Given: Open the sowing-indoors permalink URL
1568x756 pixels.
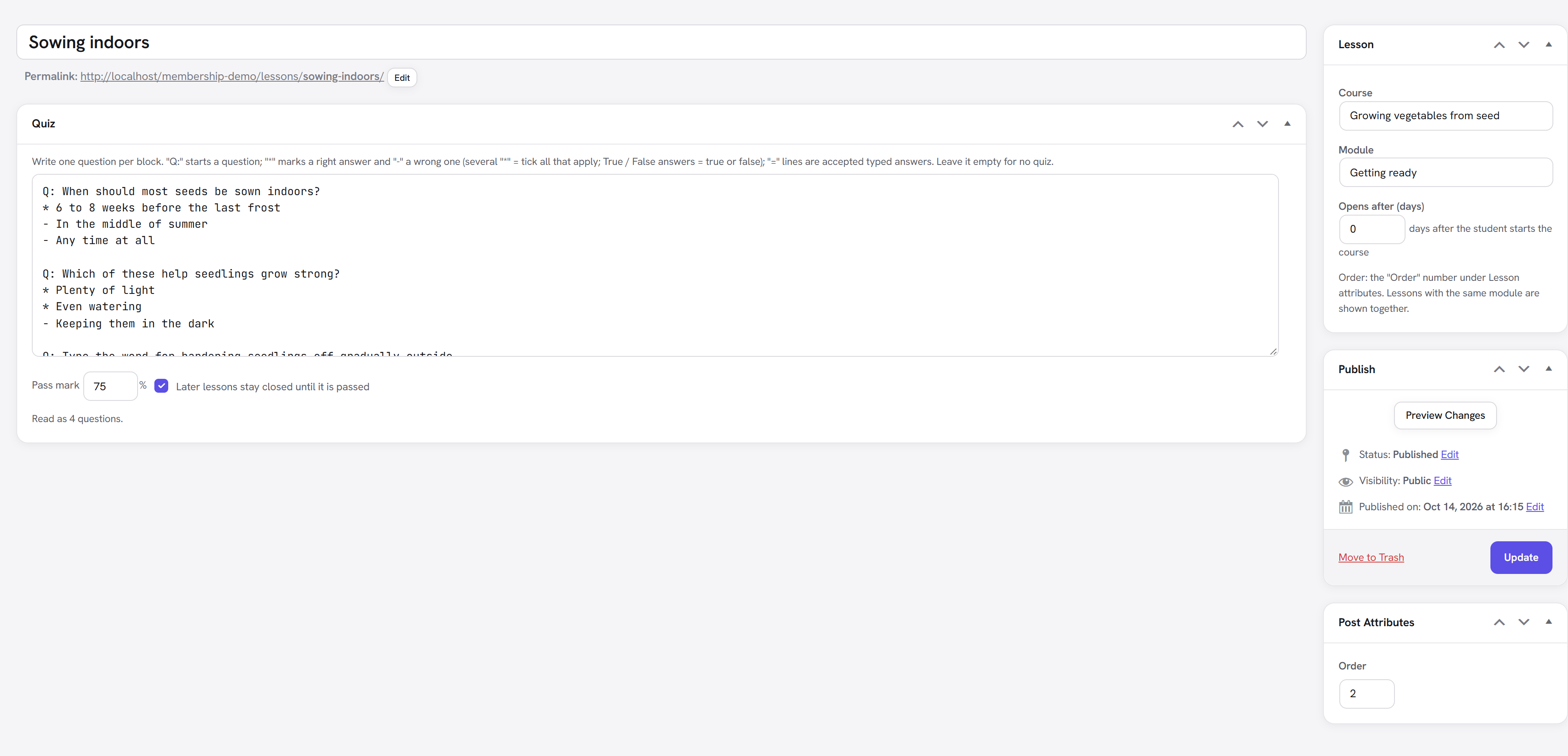Looking at the screenshot, I should click(x=232, y=76).
